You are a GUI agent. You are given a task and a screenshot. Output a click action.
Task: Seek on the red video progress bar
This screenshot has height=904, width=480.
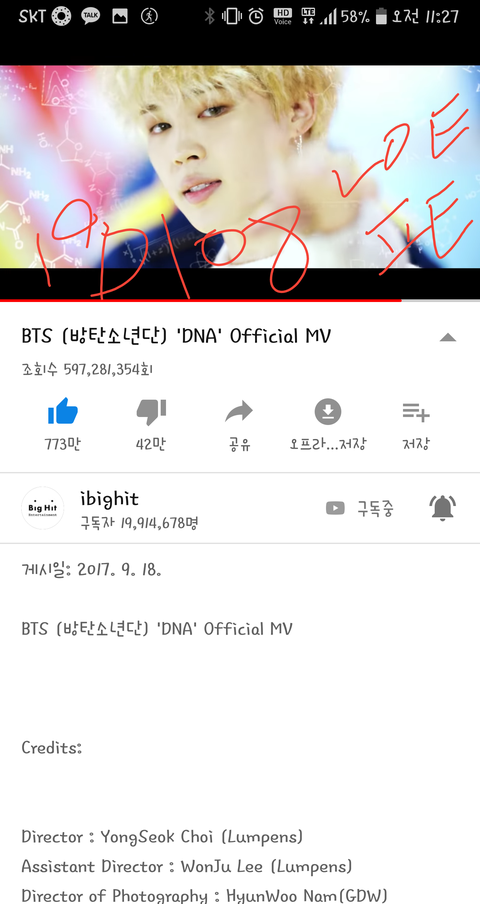coord(240,300)
